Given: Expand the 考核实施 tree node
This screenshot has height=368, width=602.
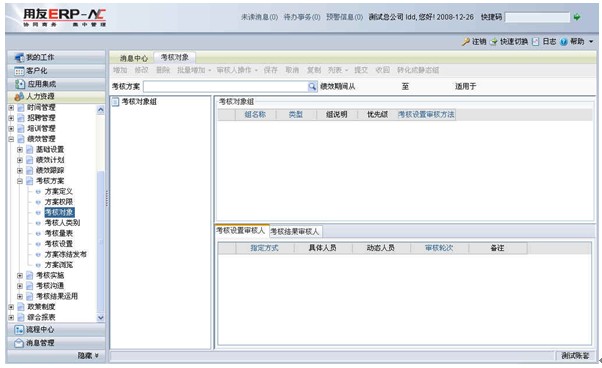Looking at the screenshot, I should click(20, 275).
